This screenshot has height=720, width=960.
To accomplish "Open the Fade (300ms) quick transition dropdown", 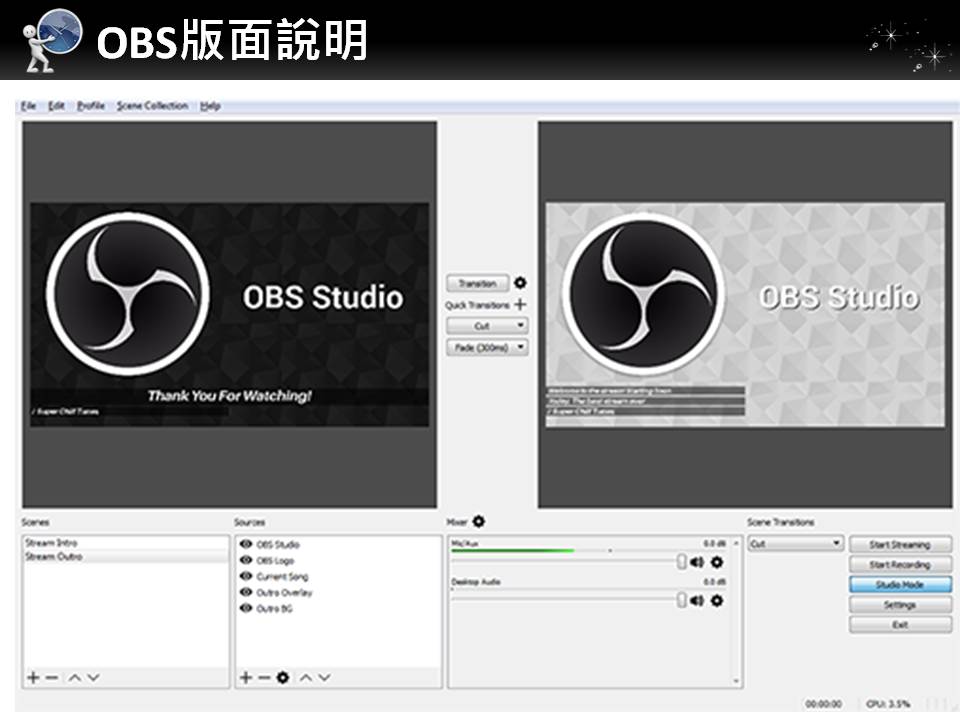I will coord(487,347).
